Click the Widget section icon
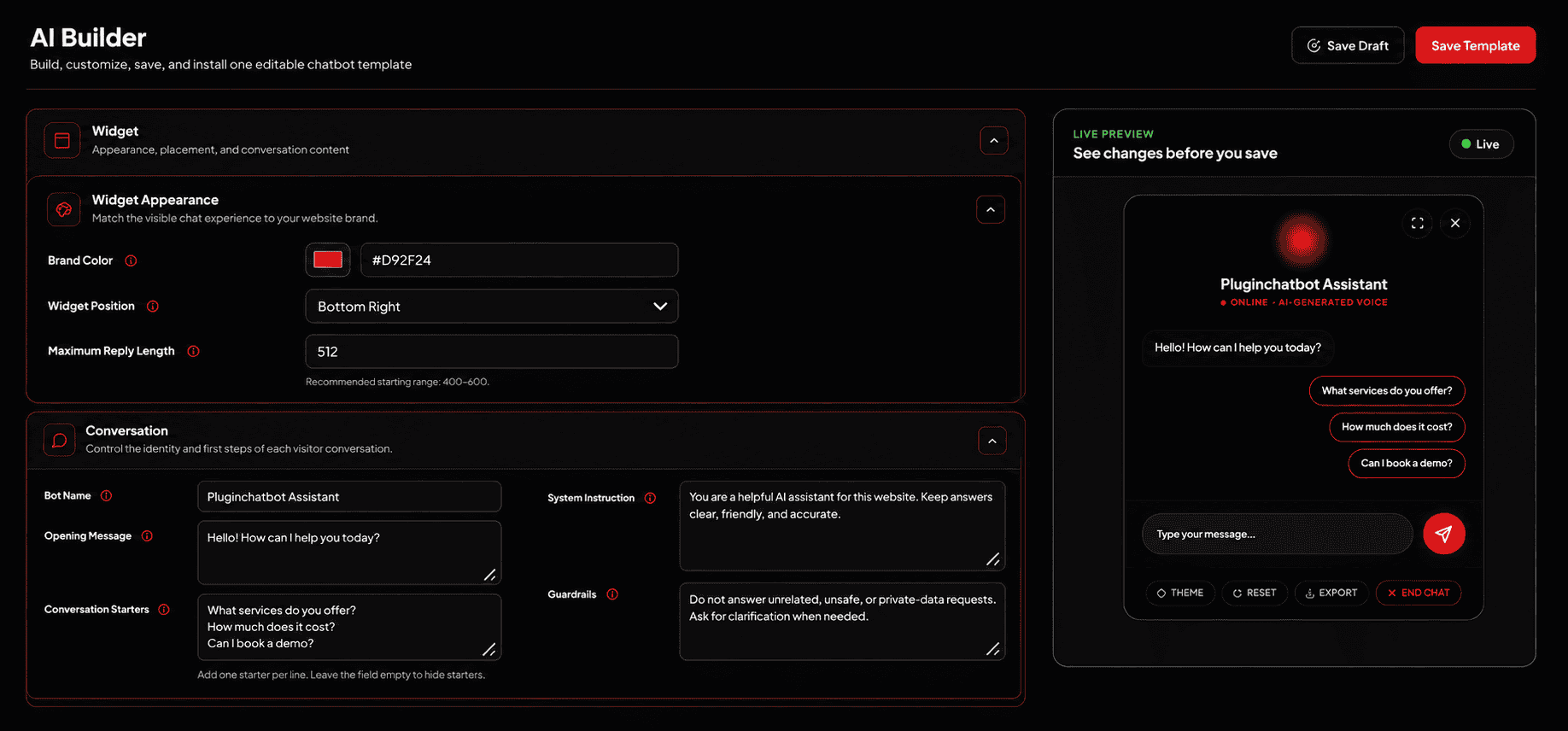The height and width of the screenshot is (731, 1568). click(x=62, y=140)
